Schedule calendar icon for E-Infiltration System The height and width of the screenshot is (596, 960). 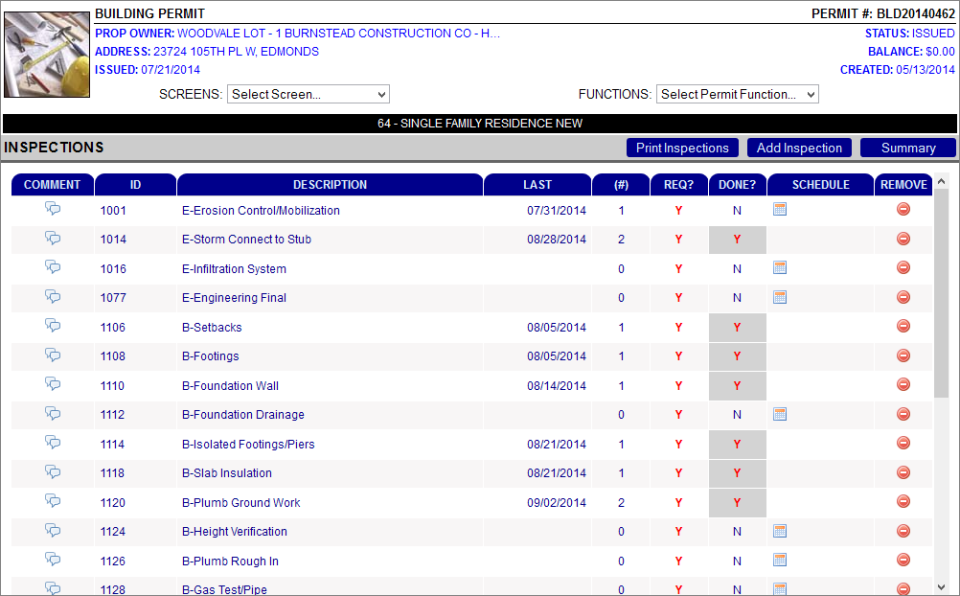(x=779, y=268)
